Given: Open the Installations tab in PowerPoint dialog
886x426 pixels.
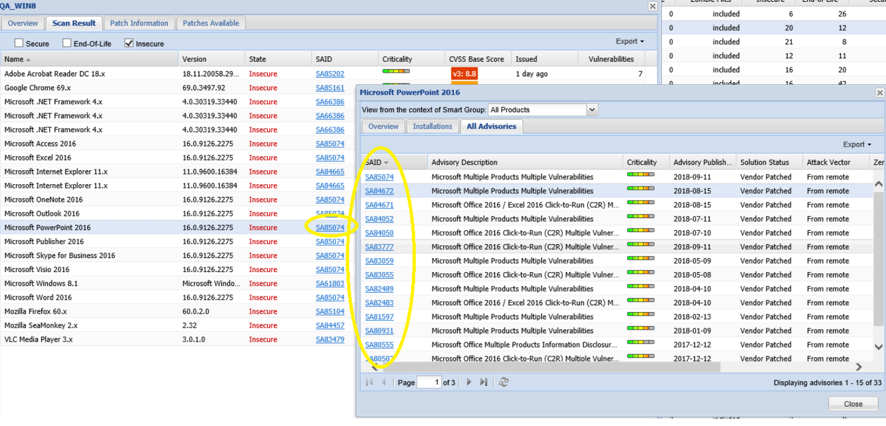Looking at the screenshot, I should [433, 127].
